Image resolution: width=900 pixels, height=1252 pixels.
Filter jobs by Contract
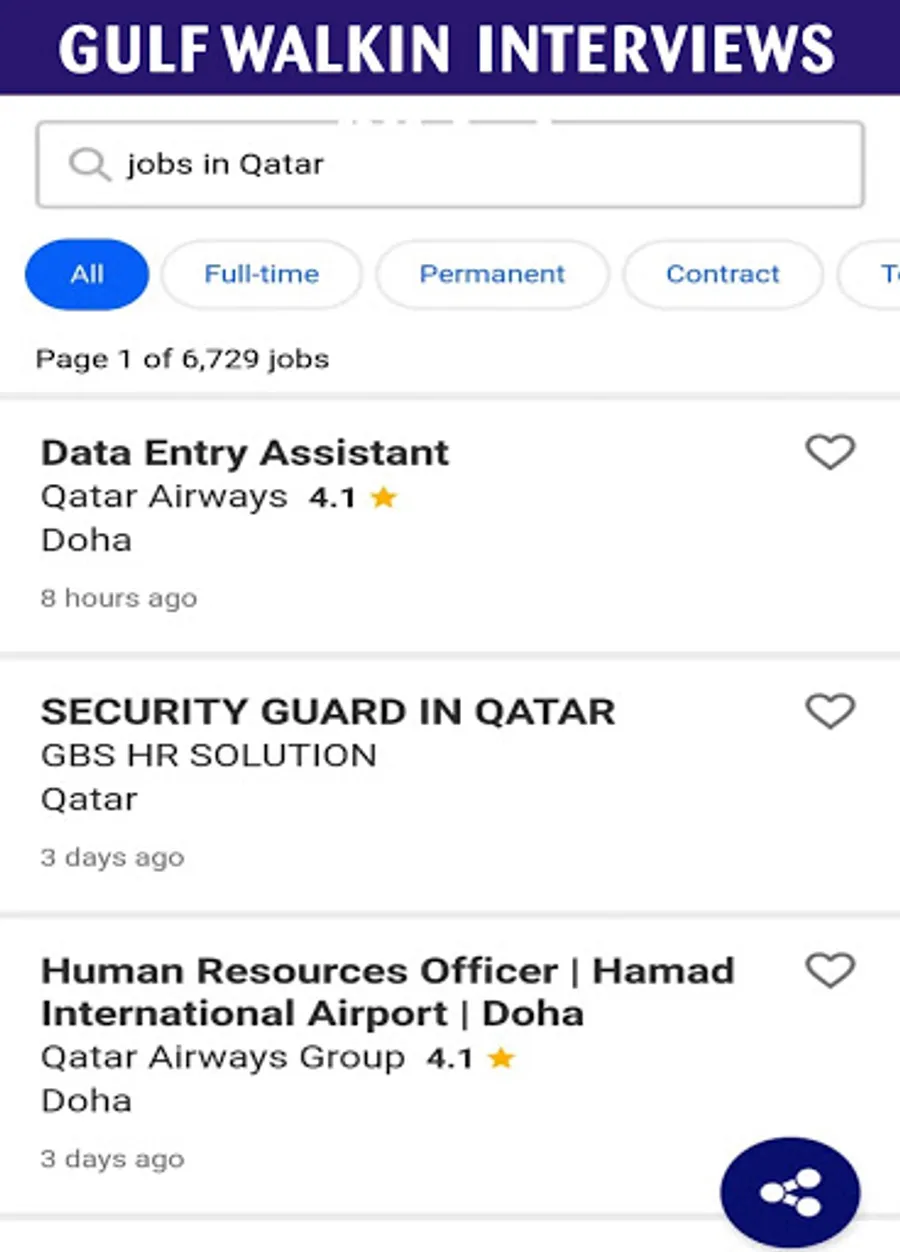[x=722, y=274]
